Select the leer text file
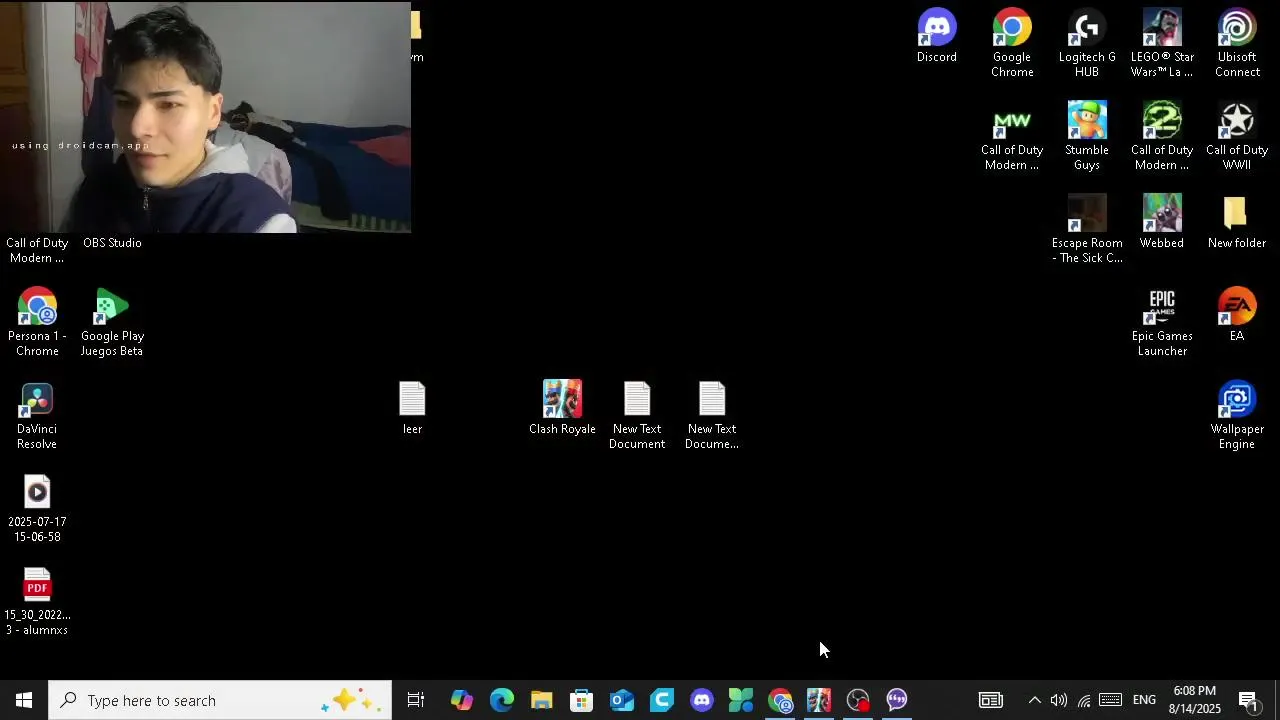This screenshot has height=720, width=1280. pos(412,409)
